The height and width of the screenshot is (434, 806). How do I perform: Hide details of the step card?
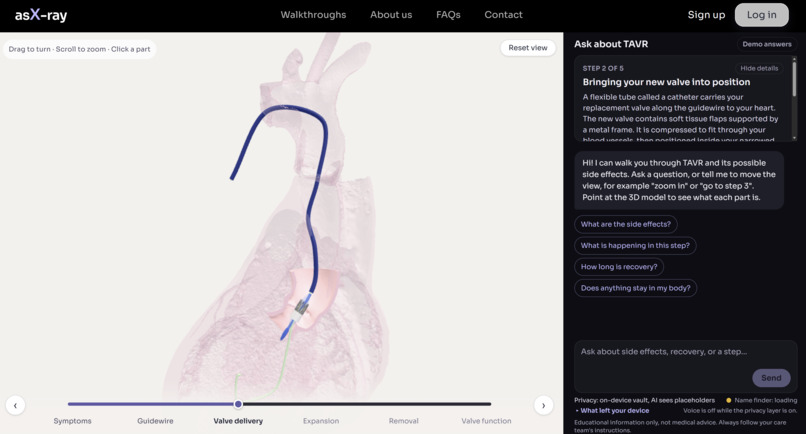759,68
